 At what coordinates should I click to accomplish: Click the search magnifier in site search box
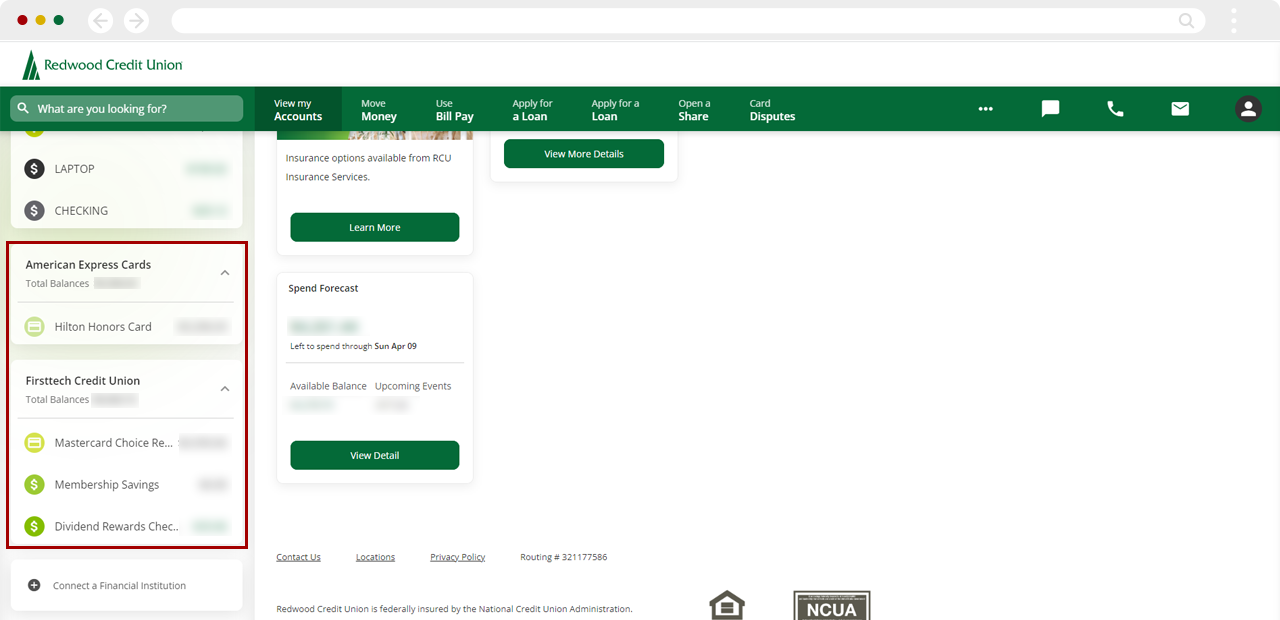tap(24, 108)
